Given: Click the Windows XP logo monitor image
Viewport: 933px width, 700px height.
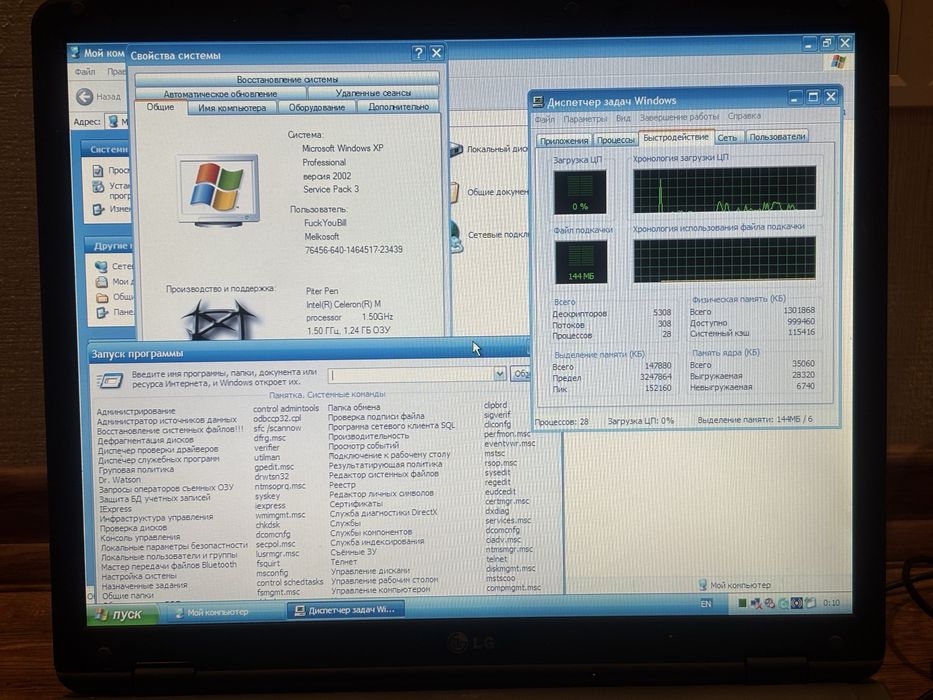Looking at the screenshot, I should pos(218,190).
